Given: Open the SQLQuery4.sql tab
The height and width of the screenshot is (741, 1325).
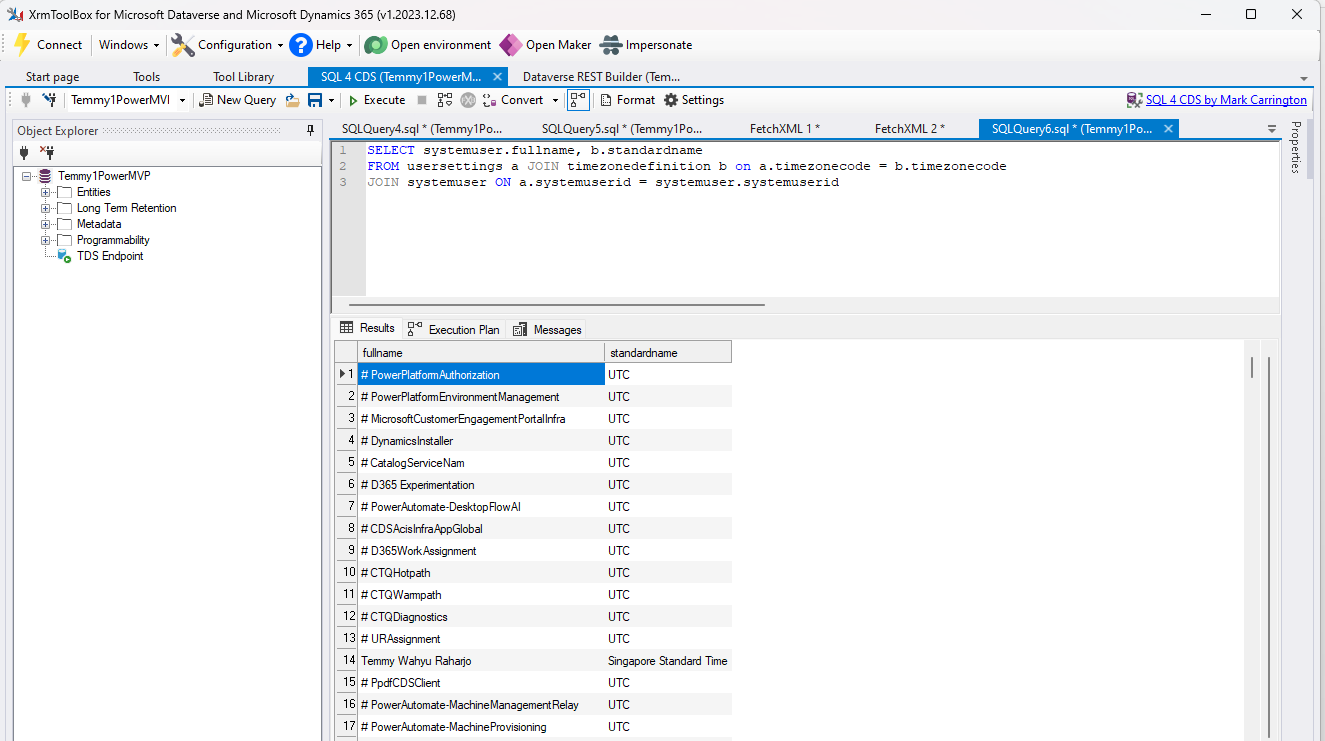Looking at the screenshot, I should [422, 129].
